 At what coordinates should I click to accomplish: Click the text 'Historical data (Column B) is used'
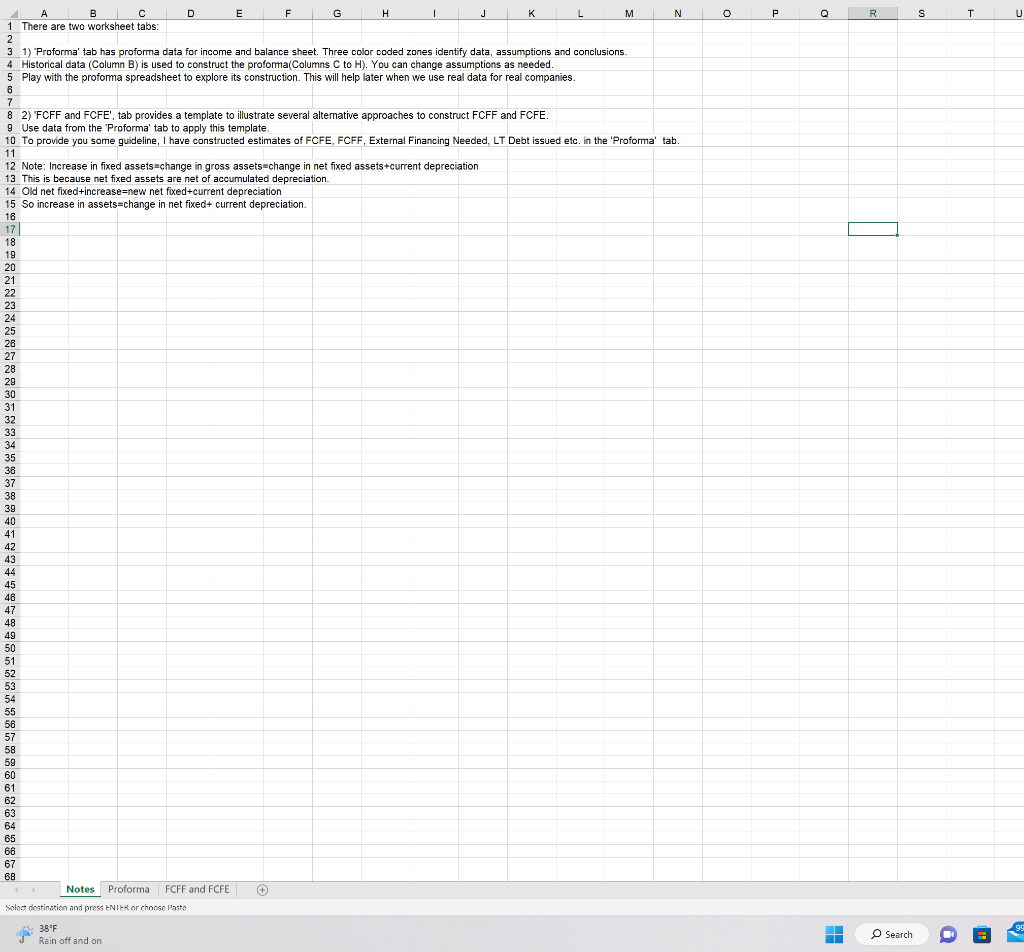pos(287,65)
